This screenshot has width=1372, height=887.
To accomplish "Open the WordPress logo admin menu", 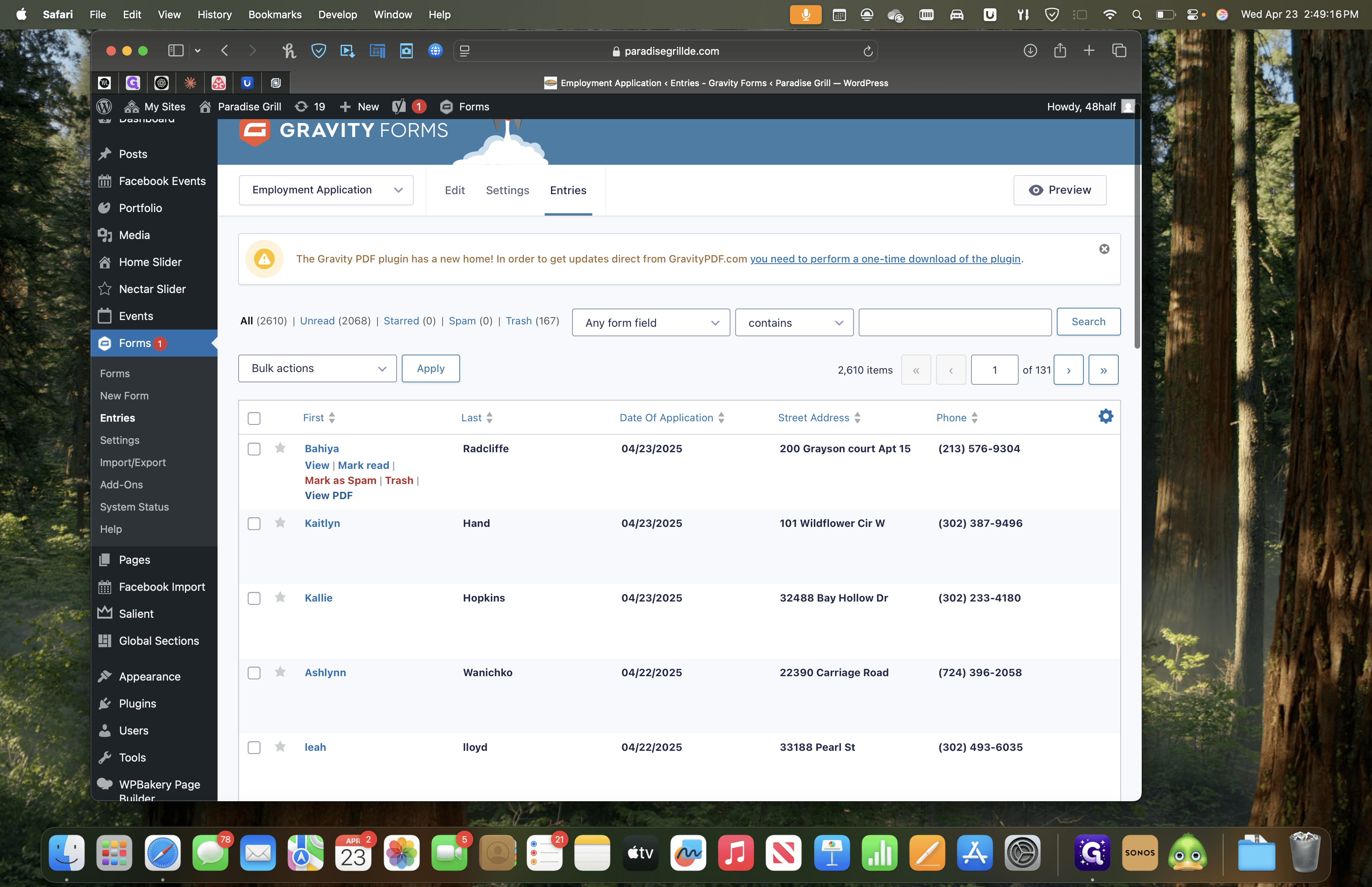I will (104, 106).
